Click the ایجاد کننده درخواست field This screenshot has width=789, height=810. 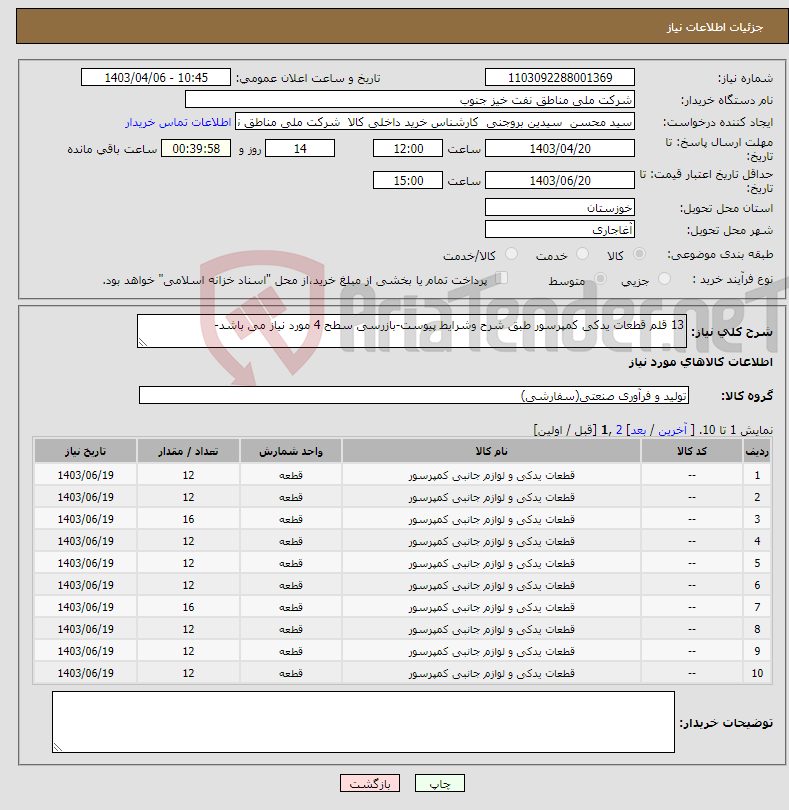[435, 122]
